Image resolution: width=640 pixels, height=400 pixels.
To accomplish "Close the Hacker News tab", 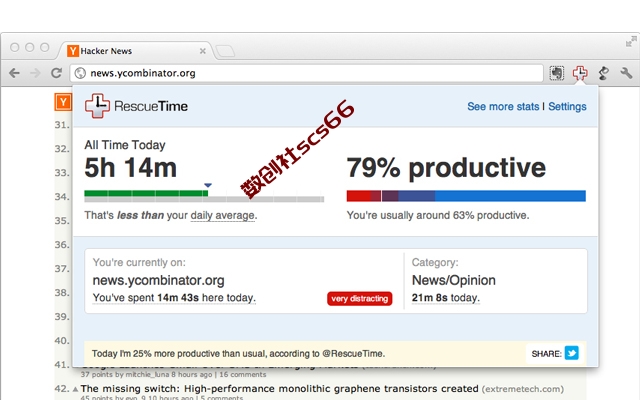I will point(202,51).
